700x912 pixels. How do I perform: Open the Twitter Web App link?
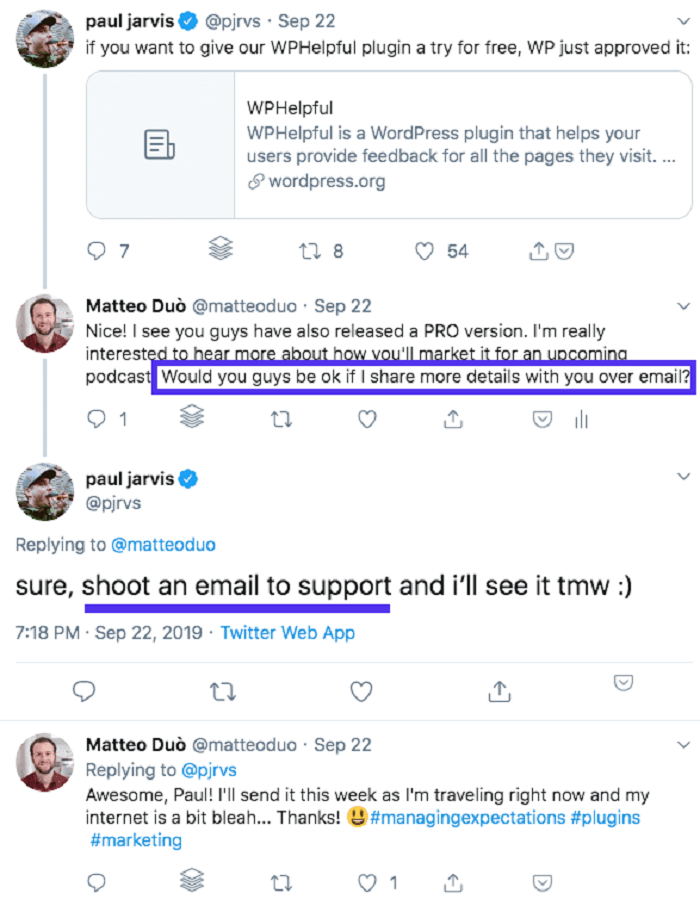point(288,633)
